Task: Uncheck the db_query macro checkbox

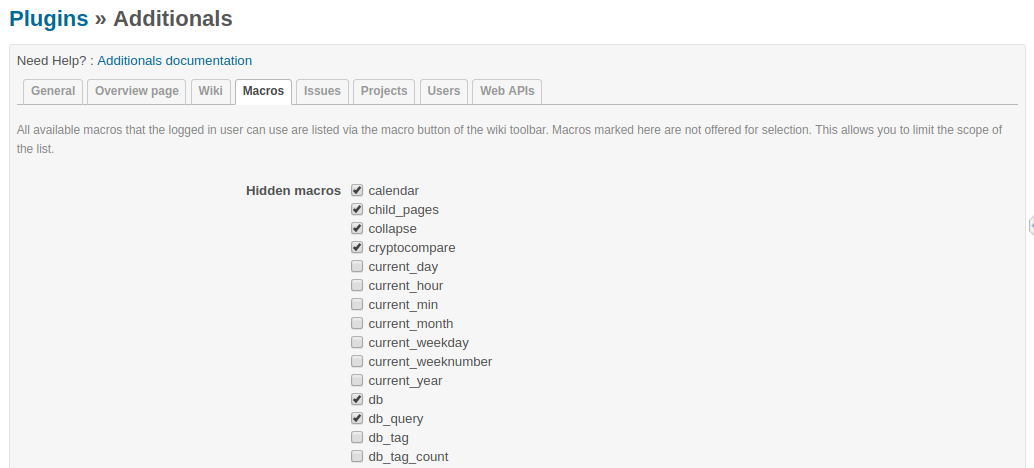Action: tap(357, 419)
